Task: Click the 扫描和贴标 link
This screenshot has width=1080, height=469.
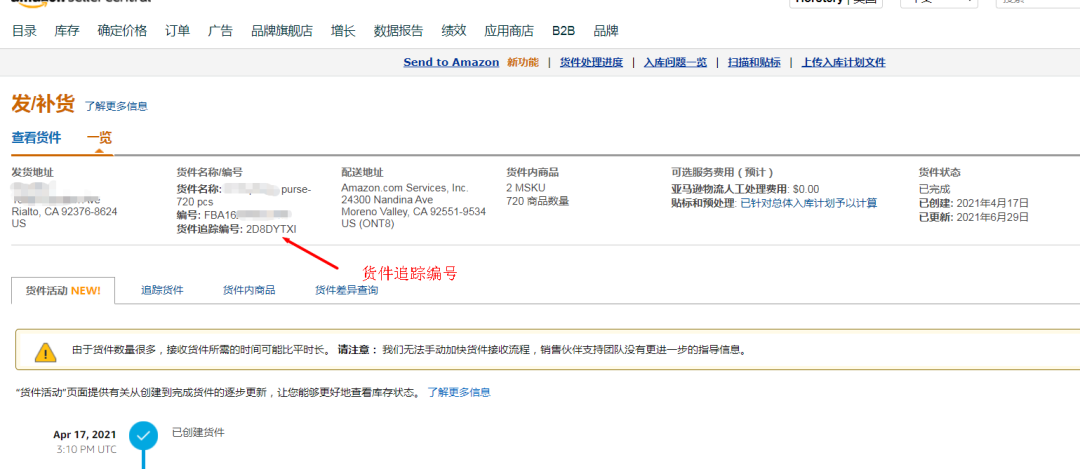Action: [x=754, y=62]
